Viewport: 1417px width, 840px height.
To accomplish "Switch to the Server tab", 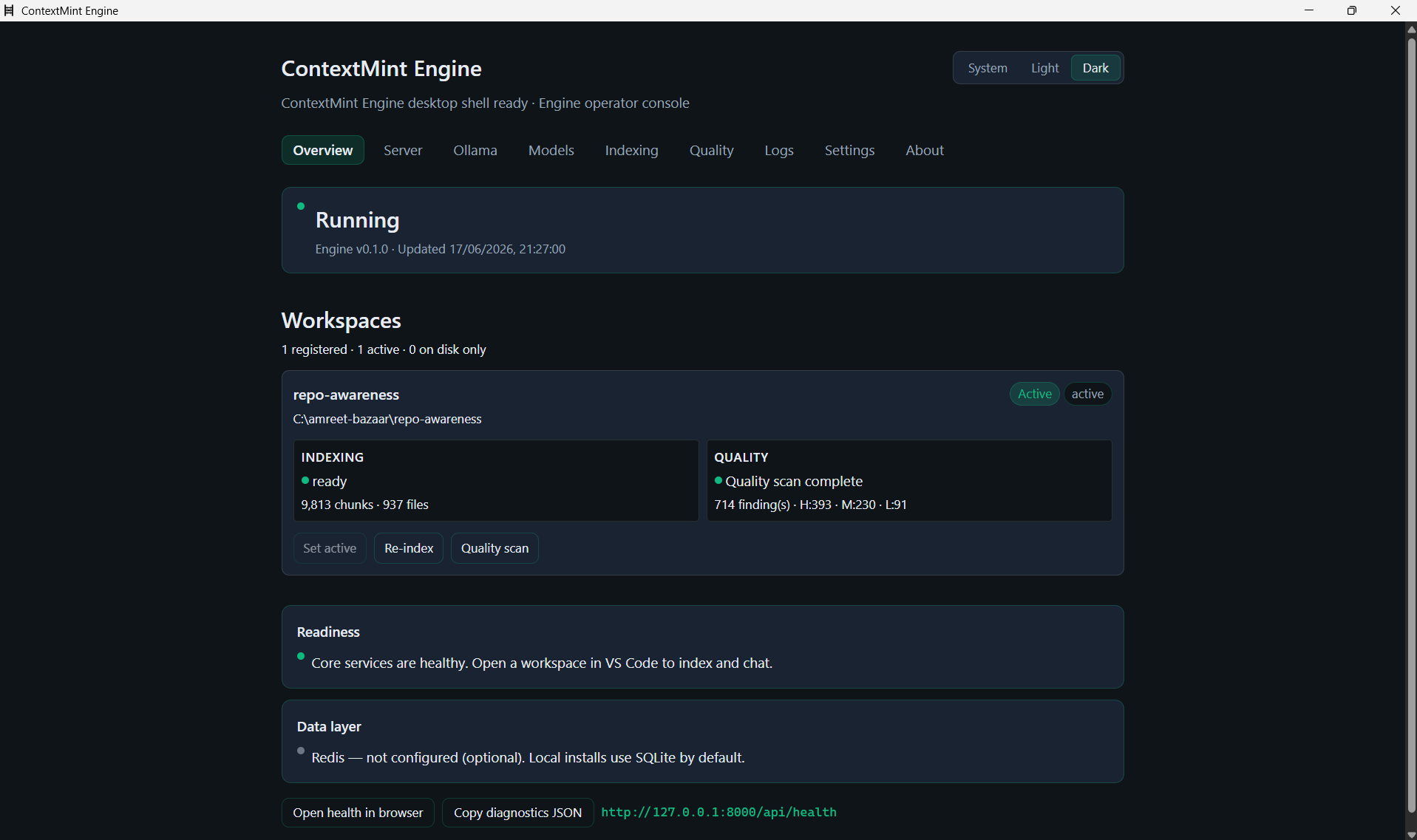I will tap(403, 150).
